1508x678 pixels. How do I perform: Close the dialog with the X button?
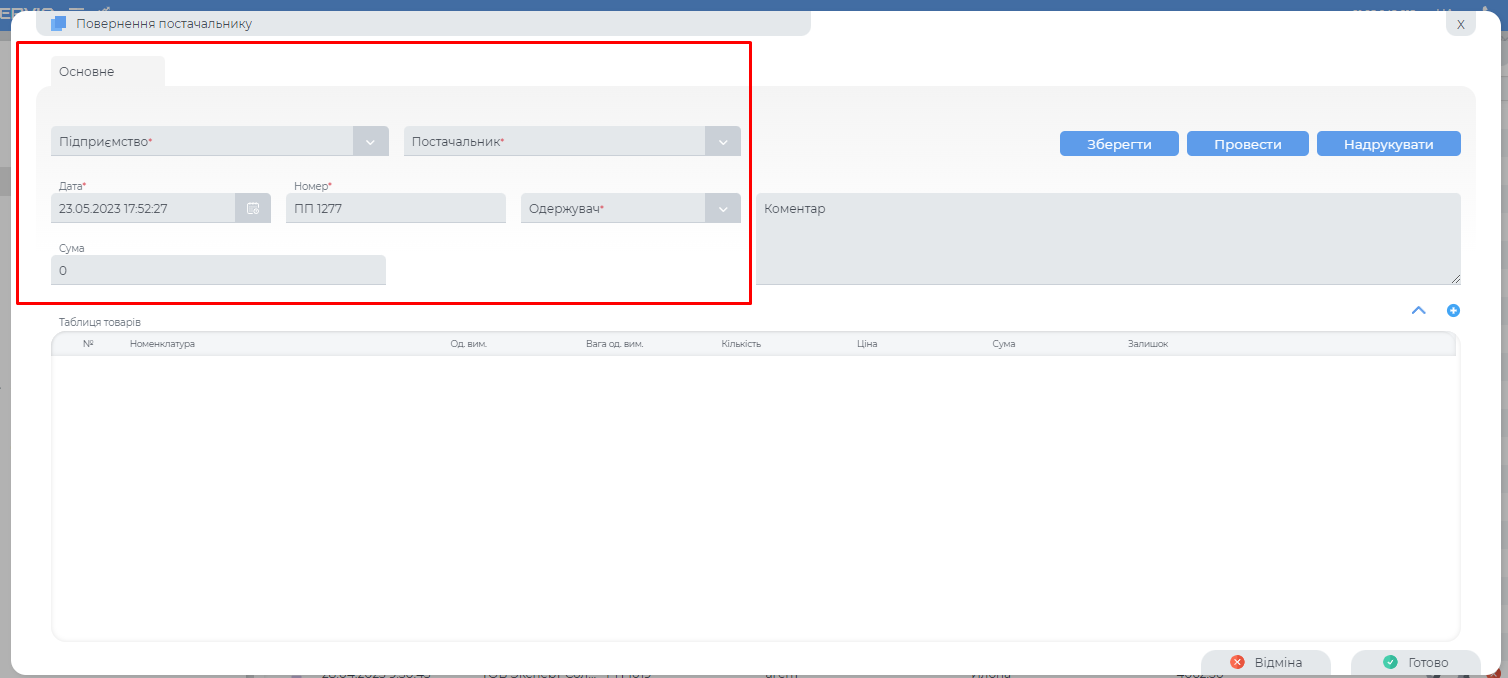pyautogui.click(x=1460, y=24)
